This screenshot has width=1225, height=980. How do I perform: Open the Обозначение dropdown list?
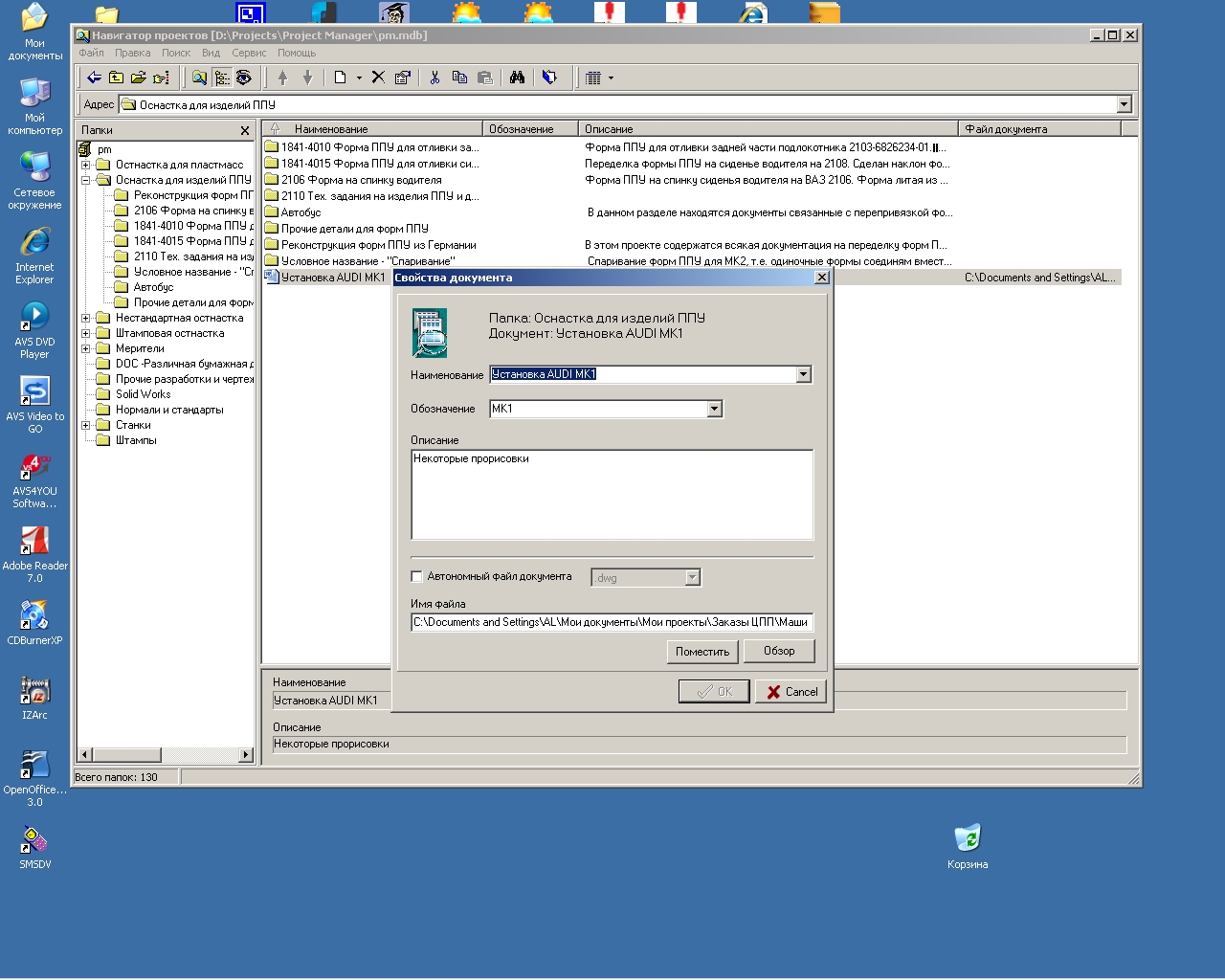click(x=714, y=409)
